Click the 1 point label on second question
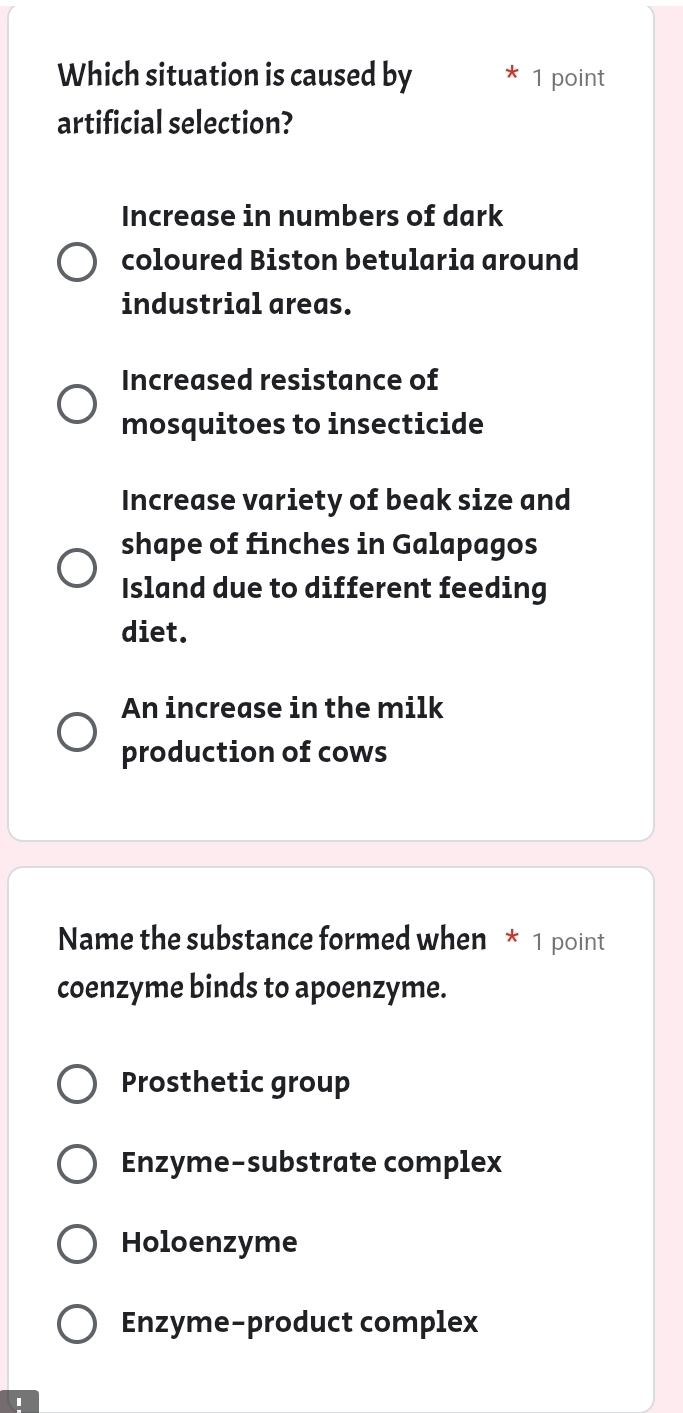The width and height of the screenshot is (683, 1413). pyautogui.click(x=568, y=941)
